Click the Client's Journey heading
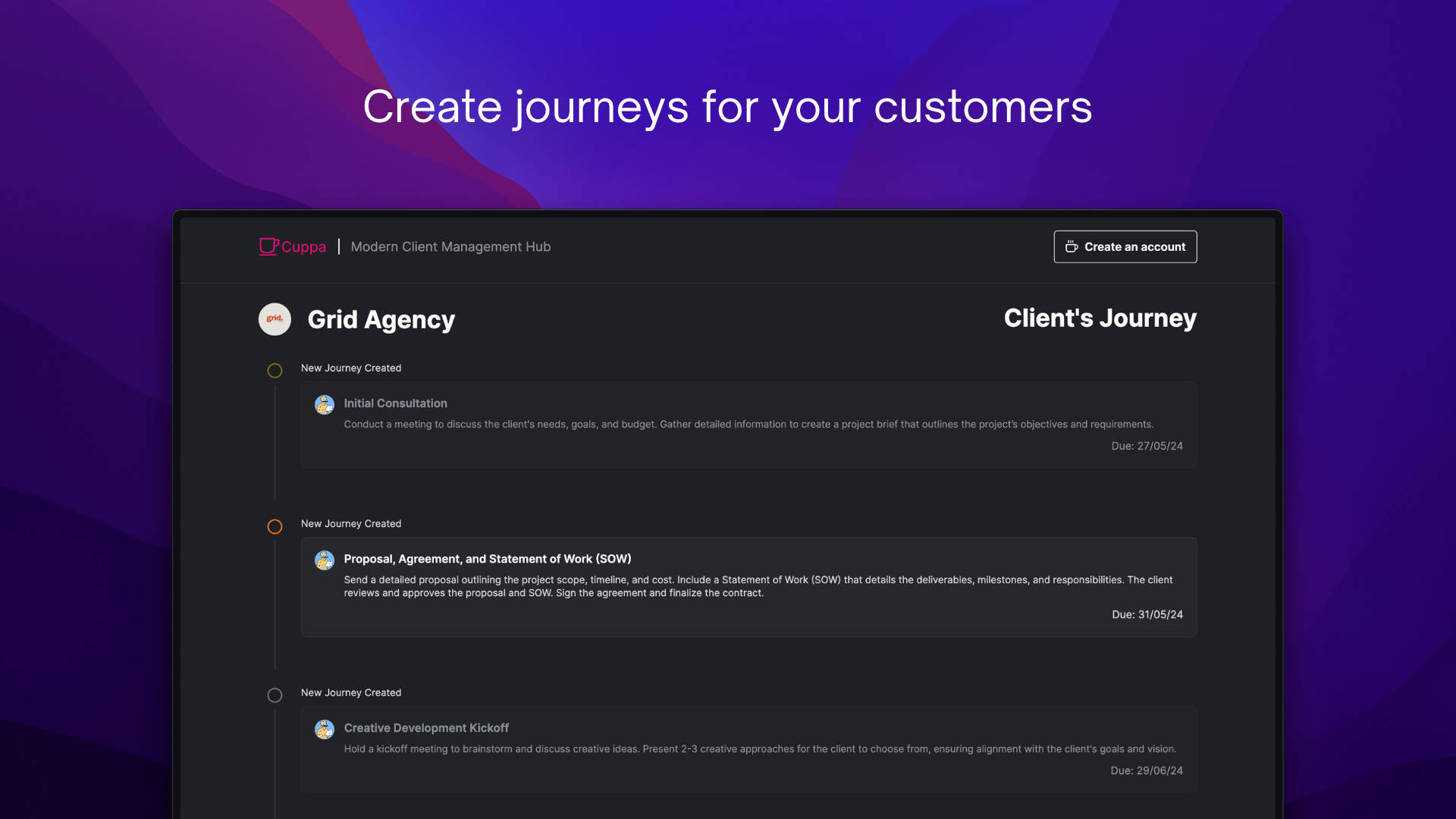 pos(1100,318)
